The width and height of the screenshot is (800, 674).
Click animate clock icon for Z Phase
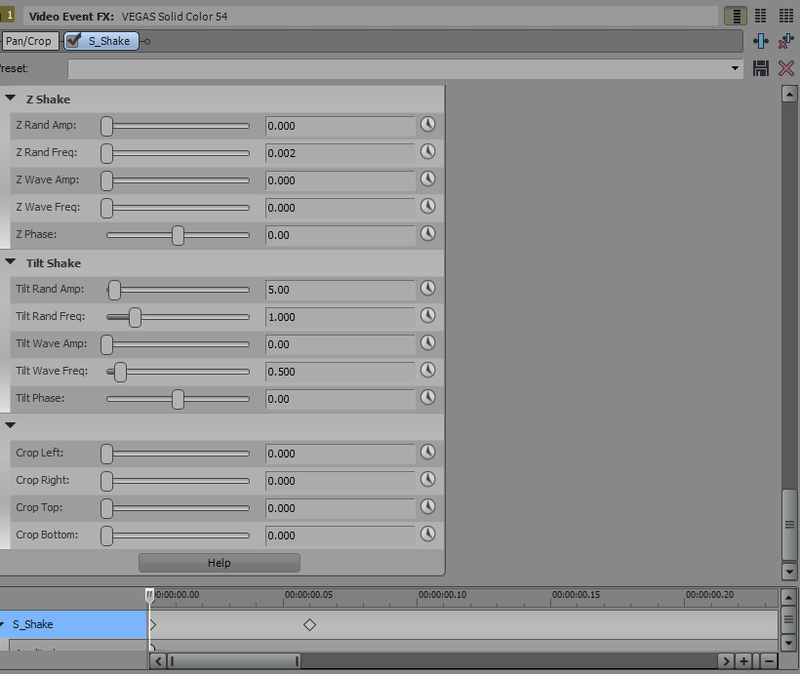click(x=428, y=234)
